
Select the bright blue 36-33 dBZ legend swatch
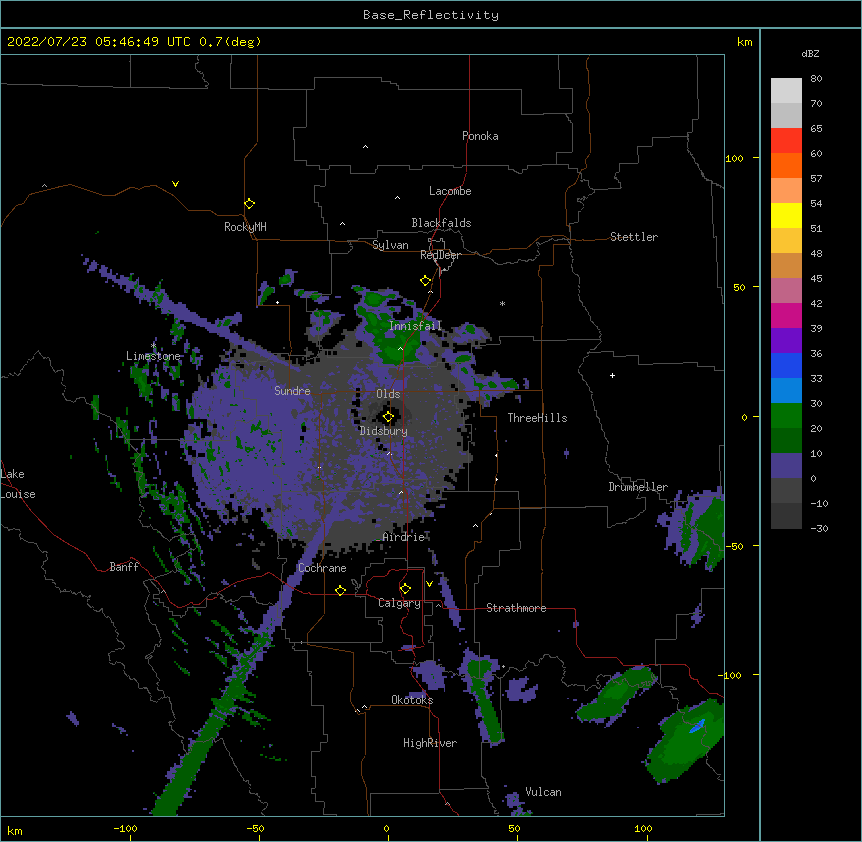(x=786, y=365)
